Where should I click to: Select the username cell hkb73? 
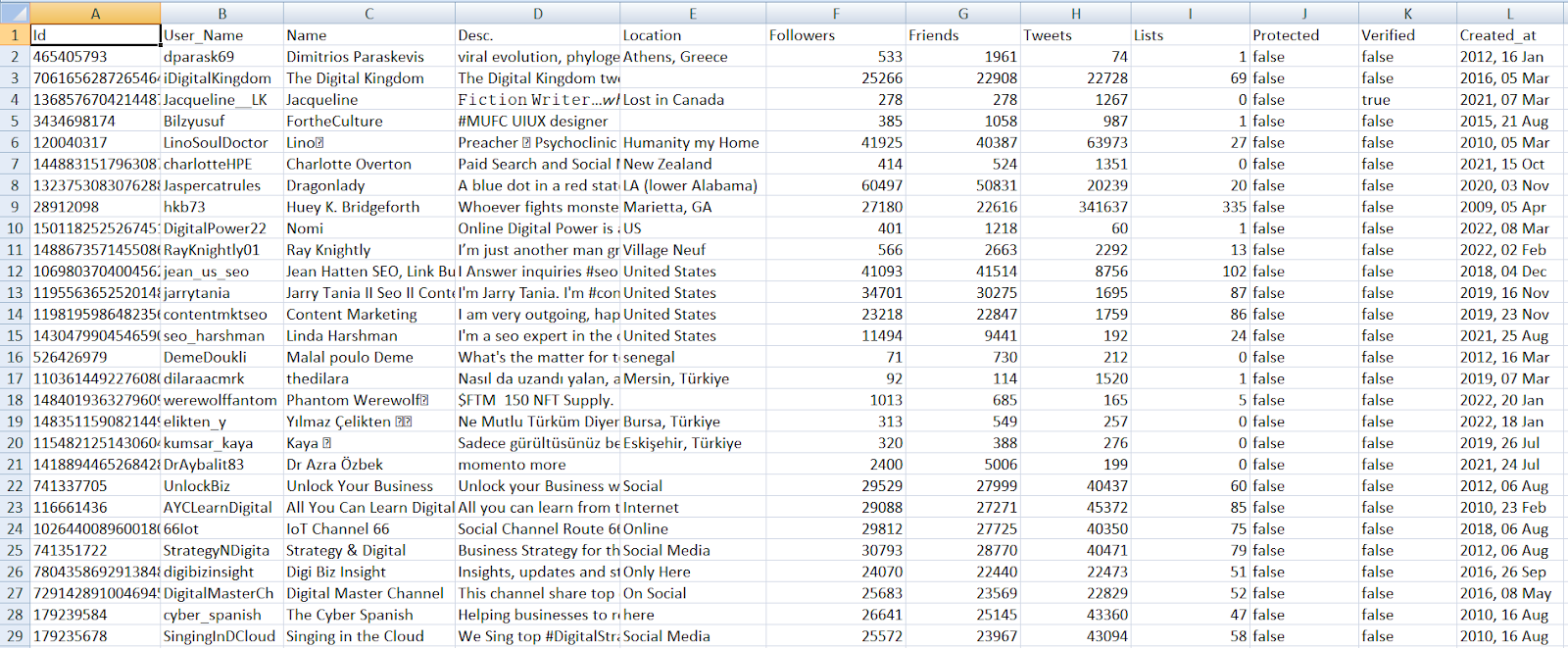click(221, 207)
